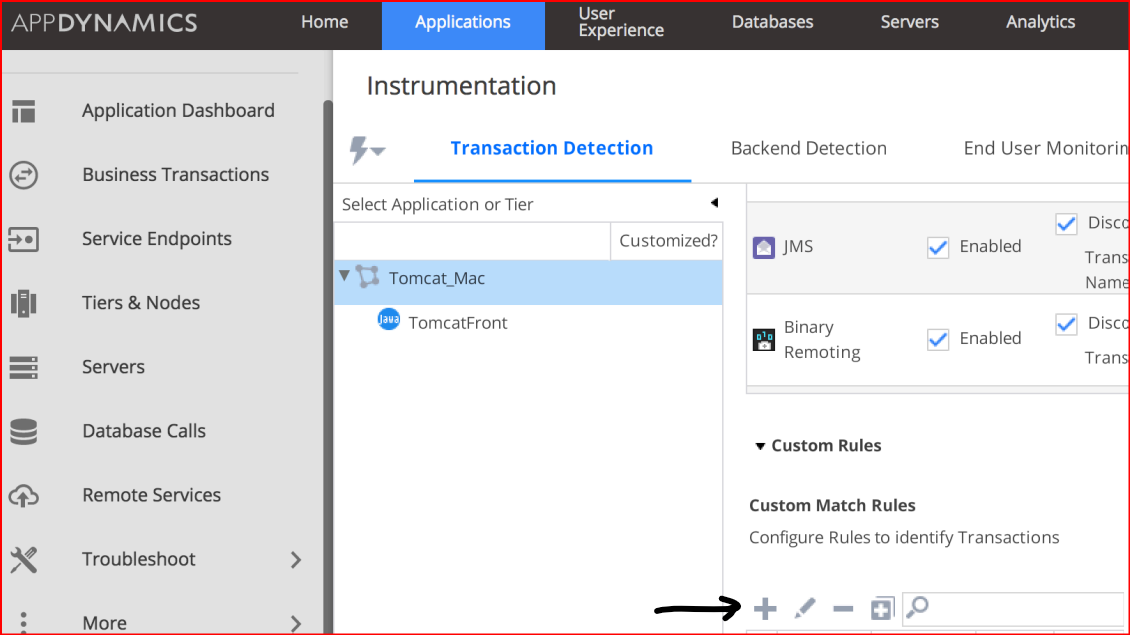
Task: Collapse the Custom Rules section
Action: [760, 446]
